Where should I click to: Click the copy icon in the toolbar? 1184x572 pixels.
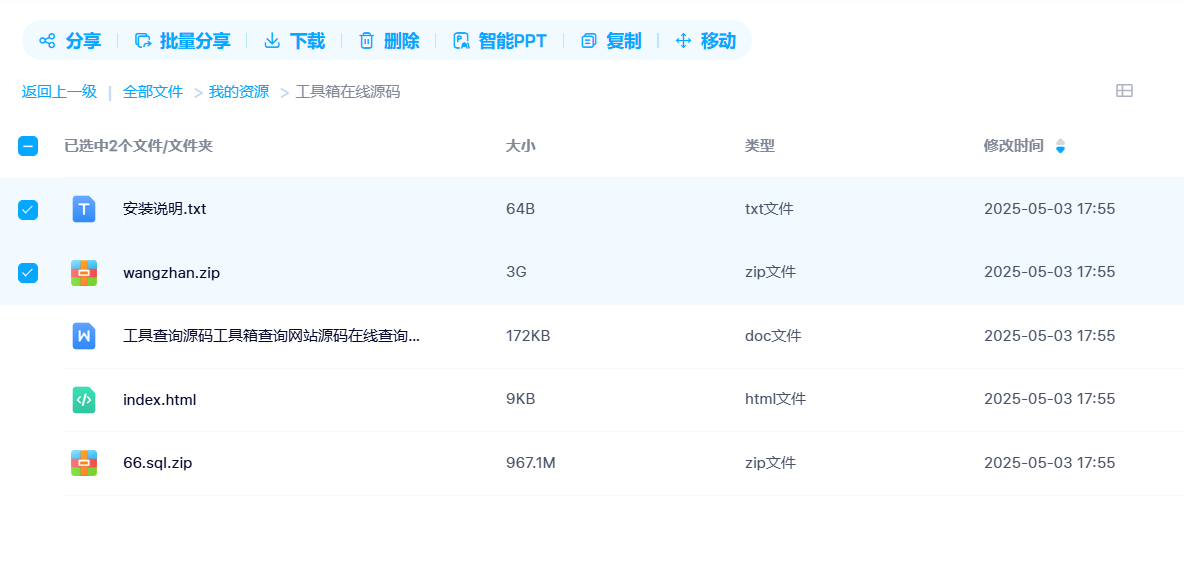coord(588,41)
